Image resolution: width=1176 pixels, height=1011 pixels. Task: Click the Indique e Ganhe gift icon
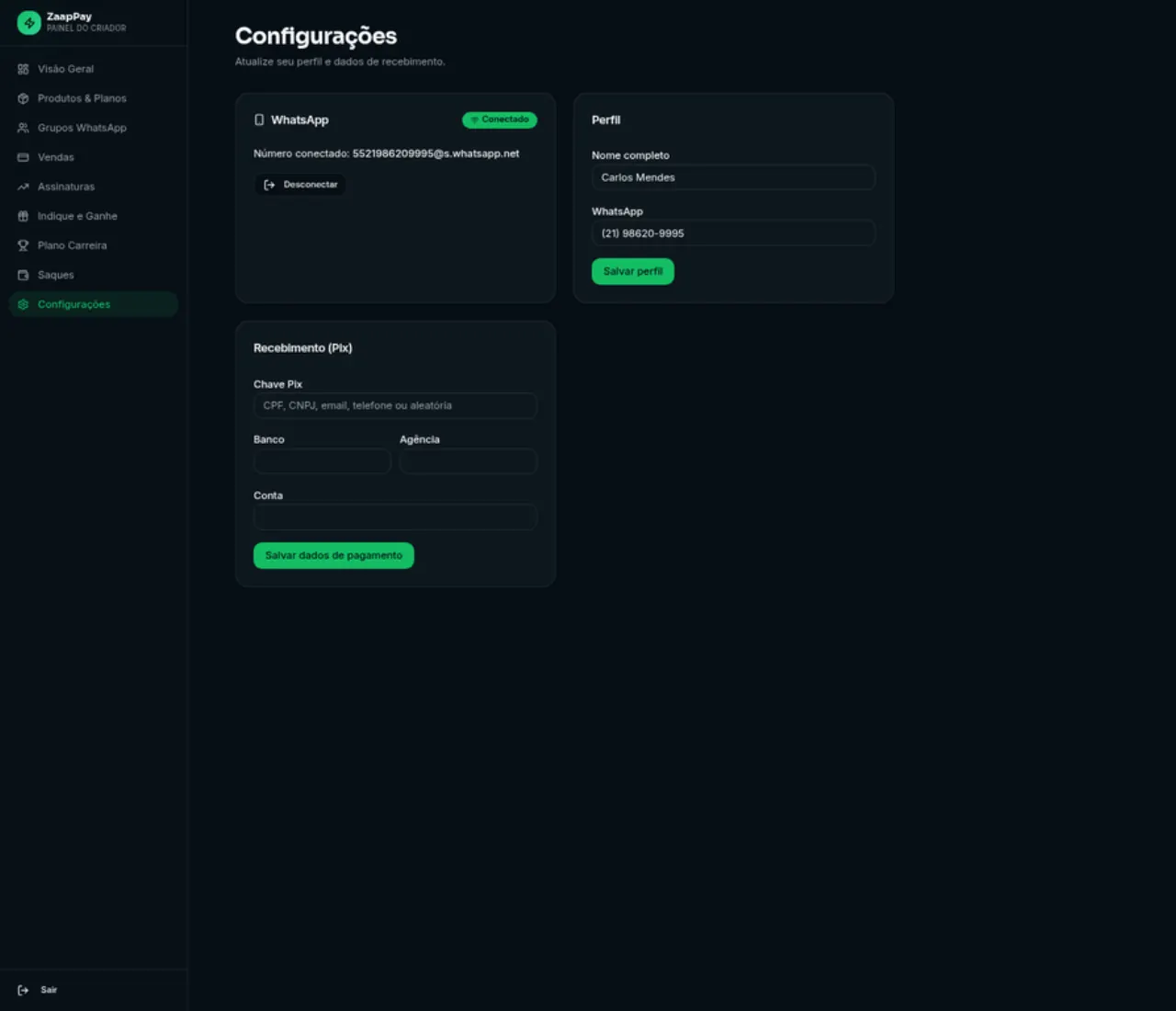(23, 216)
